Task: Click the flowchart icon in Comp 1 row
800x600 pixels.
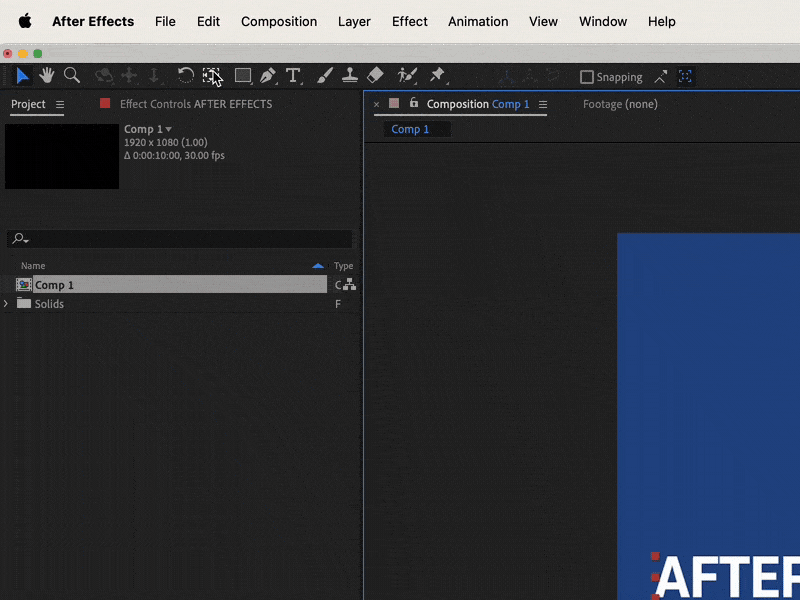Action: tap(349, 285)
